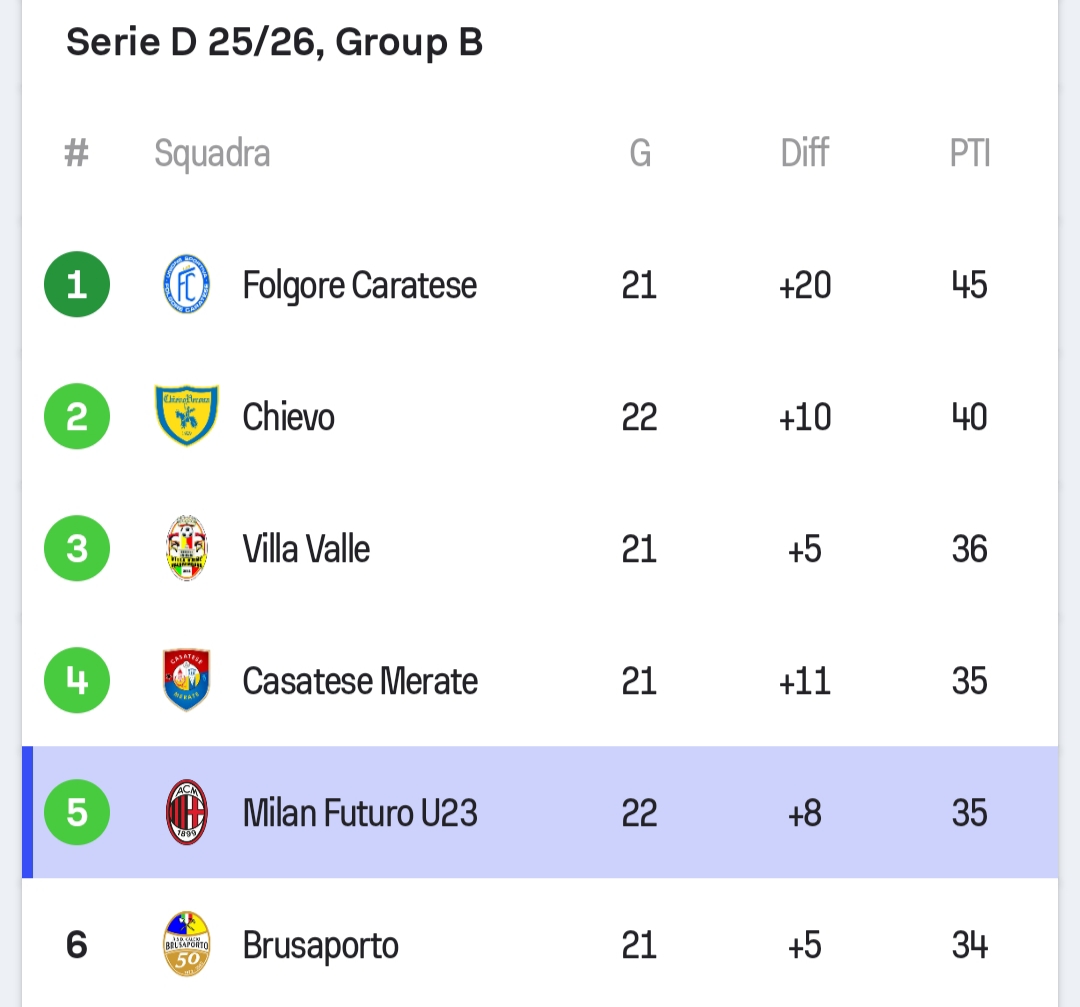Select the green position 5 badge
The width and height of the screenshot is (1080, 1007).
pos(77,813)
